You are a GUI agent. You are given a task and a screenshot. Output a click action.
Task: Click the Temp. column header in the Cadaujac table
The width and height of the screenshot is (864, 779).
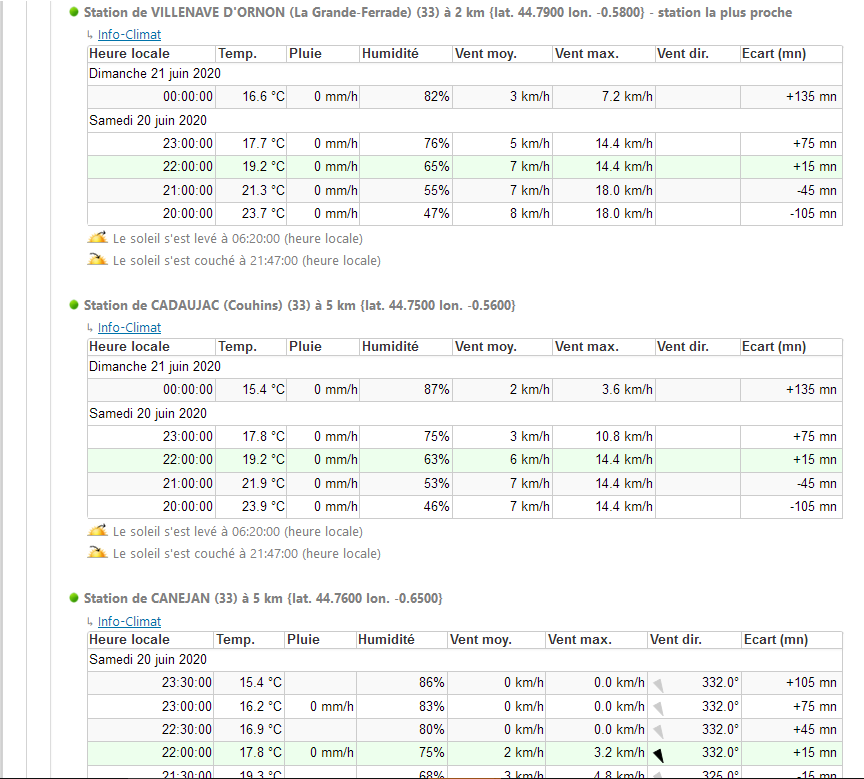click(x=238, y=347)
